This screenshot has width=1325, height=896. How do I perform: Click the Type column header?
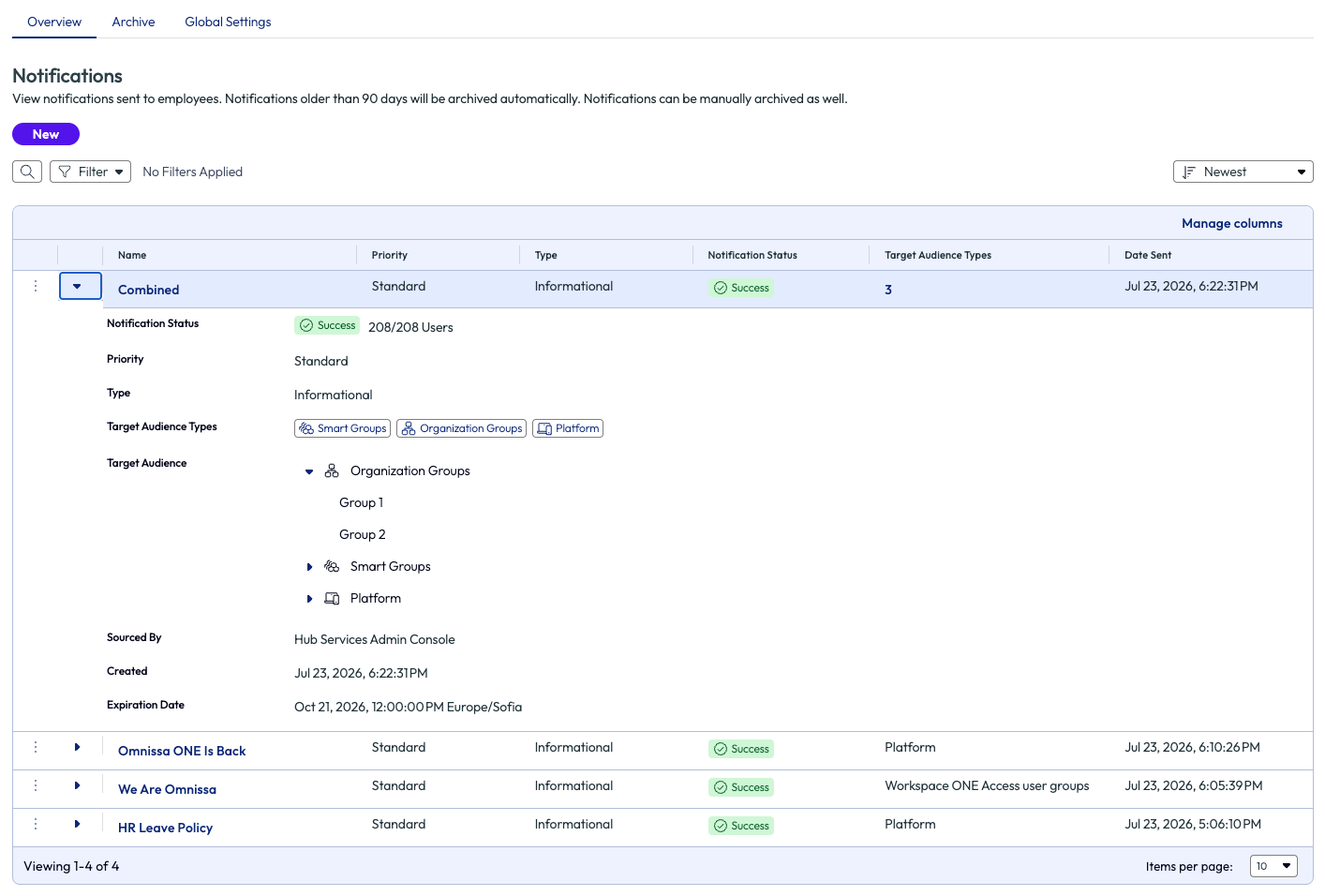click(545, 255)
